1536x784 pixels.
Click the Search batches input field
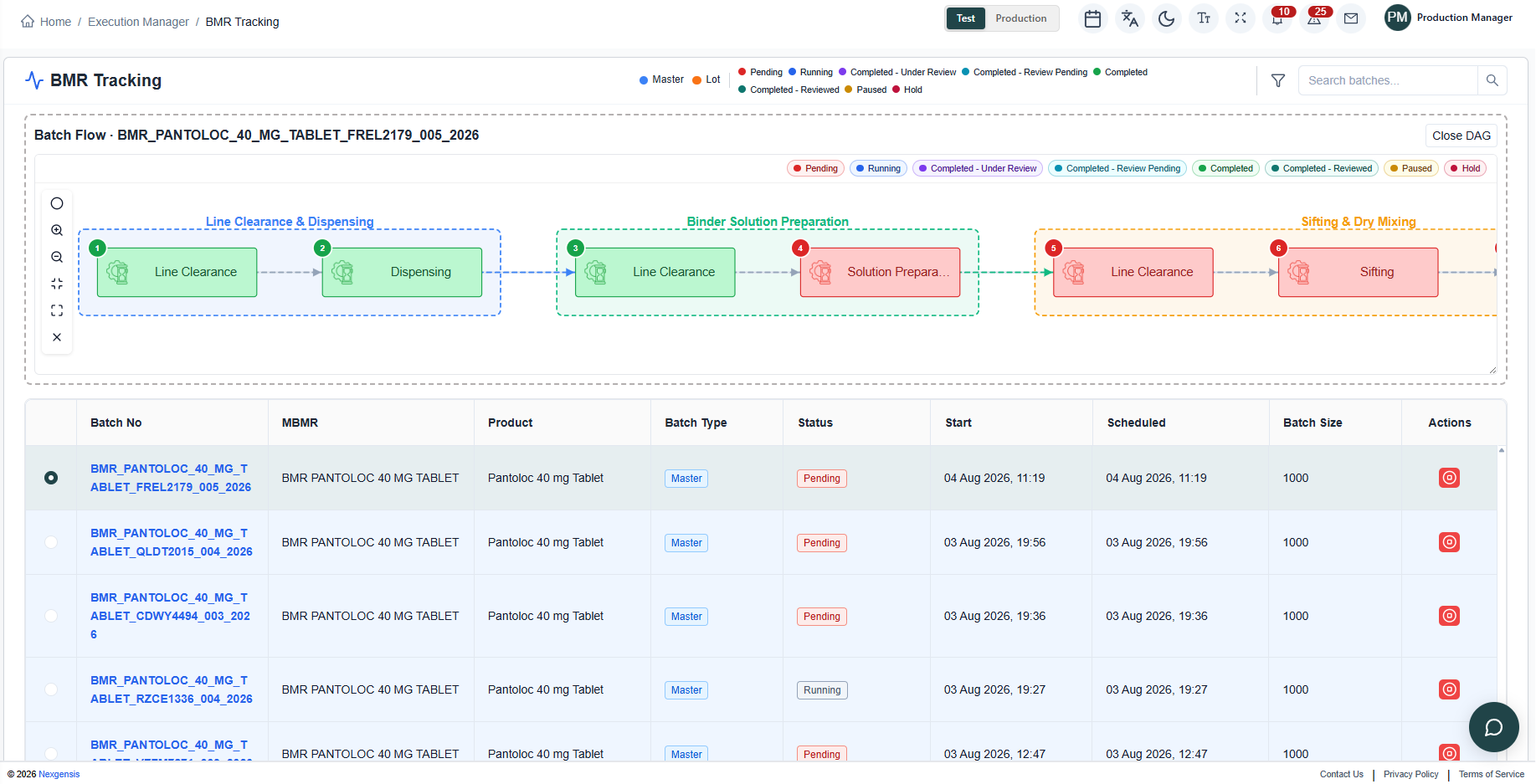(1388, 80)
